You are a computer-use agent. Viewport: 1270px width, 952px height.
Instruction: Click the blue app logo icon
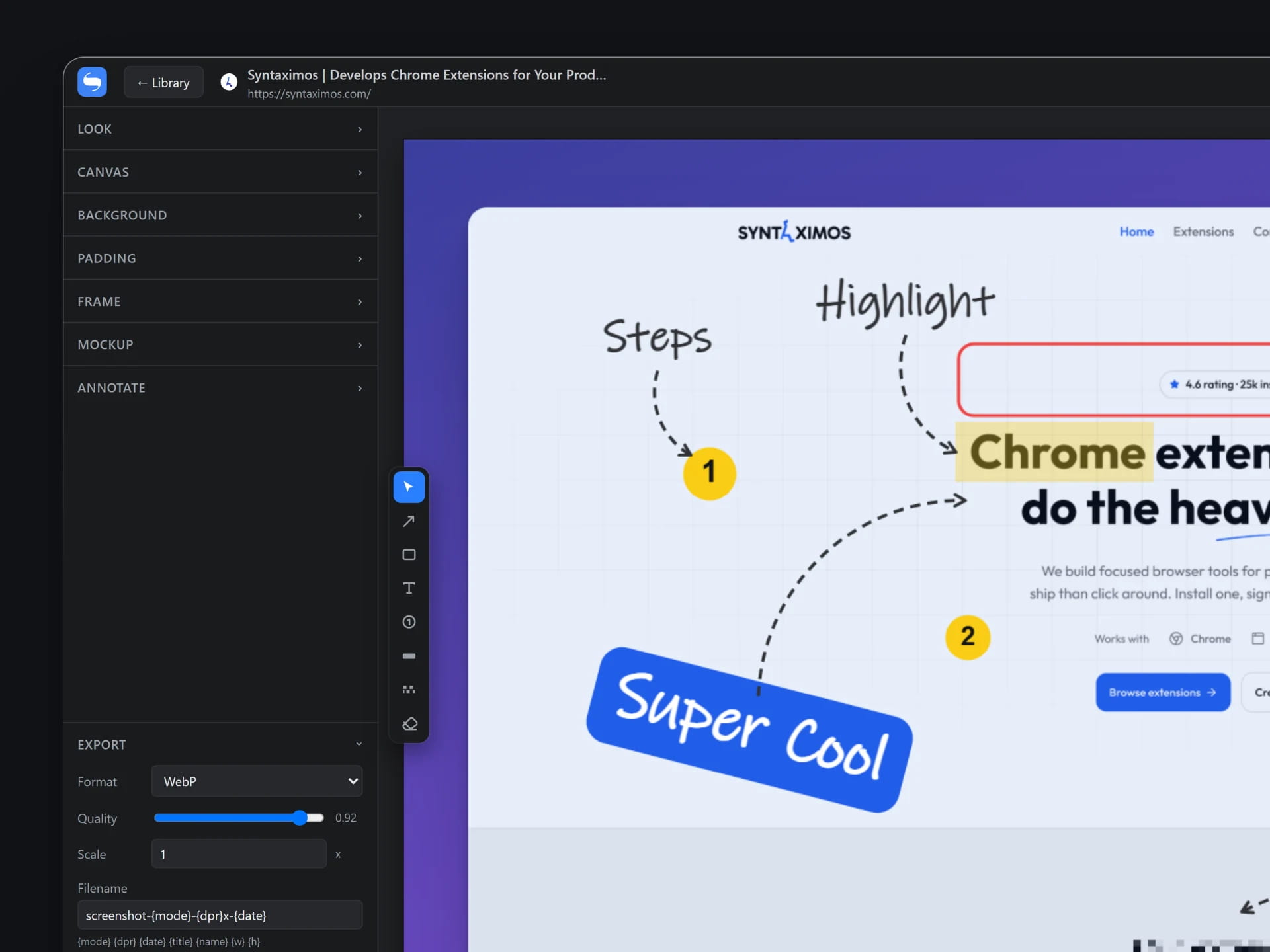coord(92,82)
